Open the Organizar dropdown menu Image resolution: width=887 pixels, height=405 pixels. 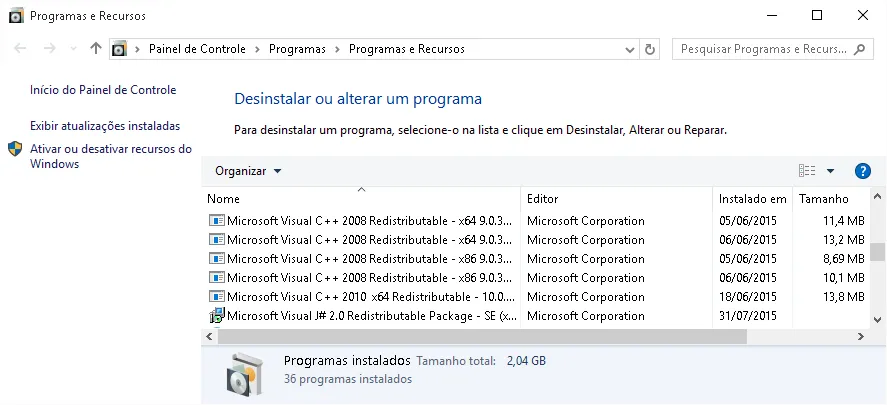tap(248, 171)
